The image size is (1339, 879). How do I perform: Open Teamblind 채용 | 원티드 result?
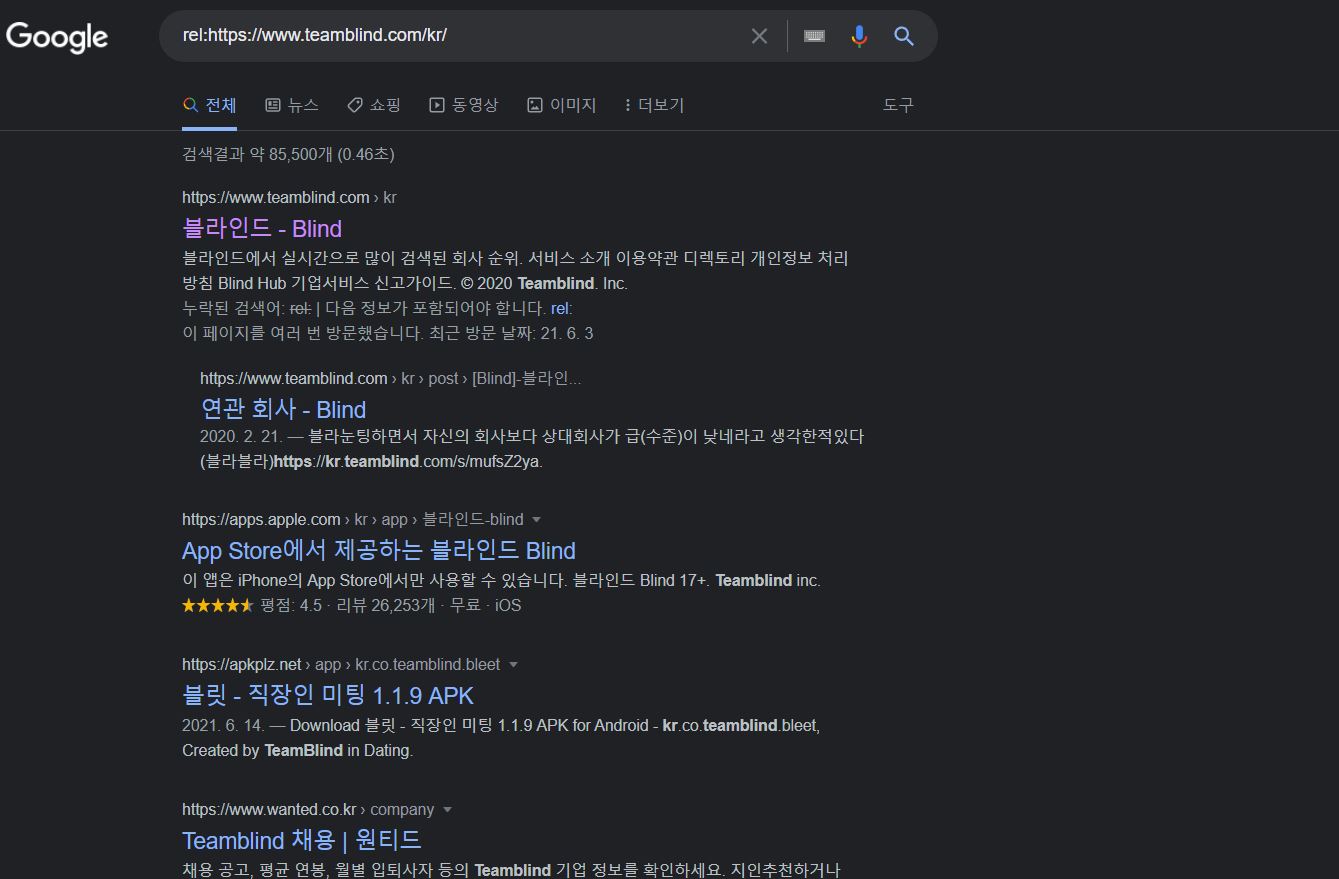(x=302, y=840)
